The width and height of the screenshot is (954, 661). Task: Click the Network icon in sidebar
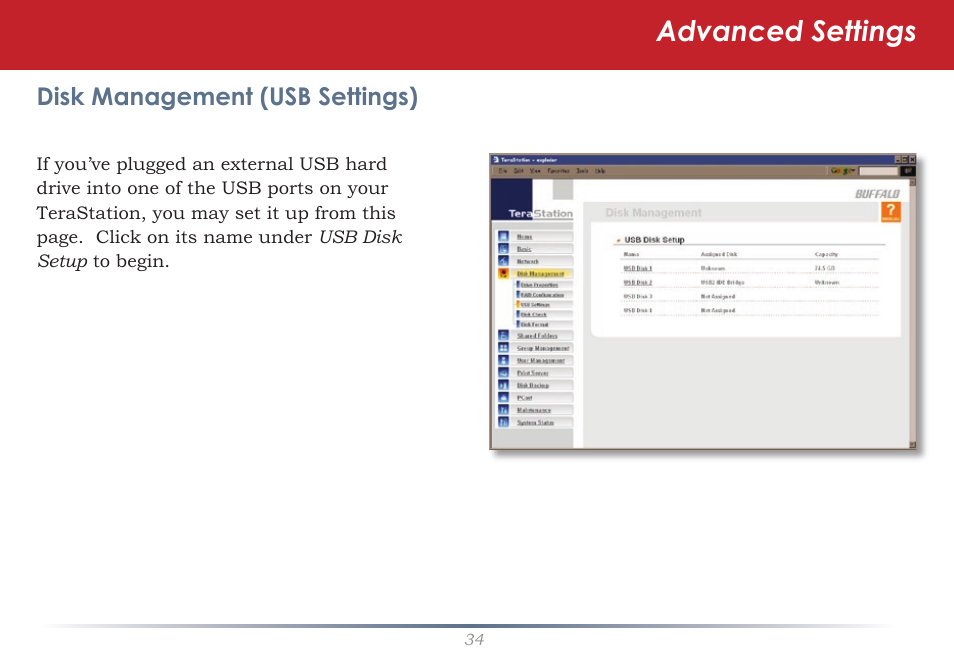point(503,261)
